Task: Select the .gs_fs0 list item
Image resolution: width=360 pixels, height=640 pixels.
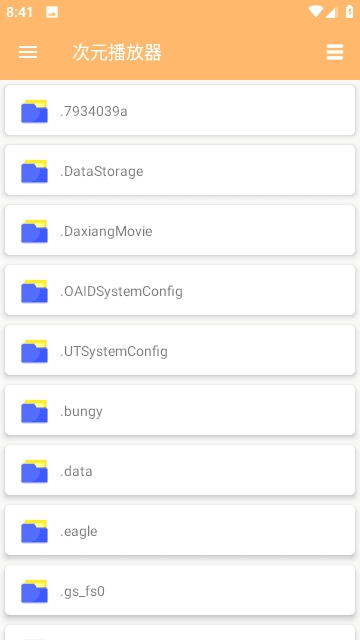Action: pyautogui.click(x=180, y=590)
